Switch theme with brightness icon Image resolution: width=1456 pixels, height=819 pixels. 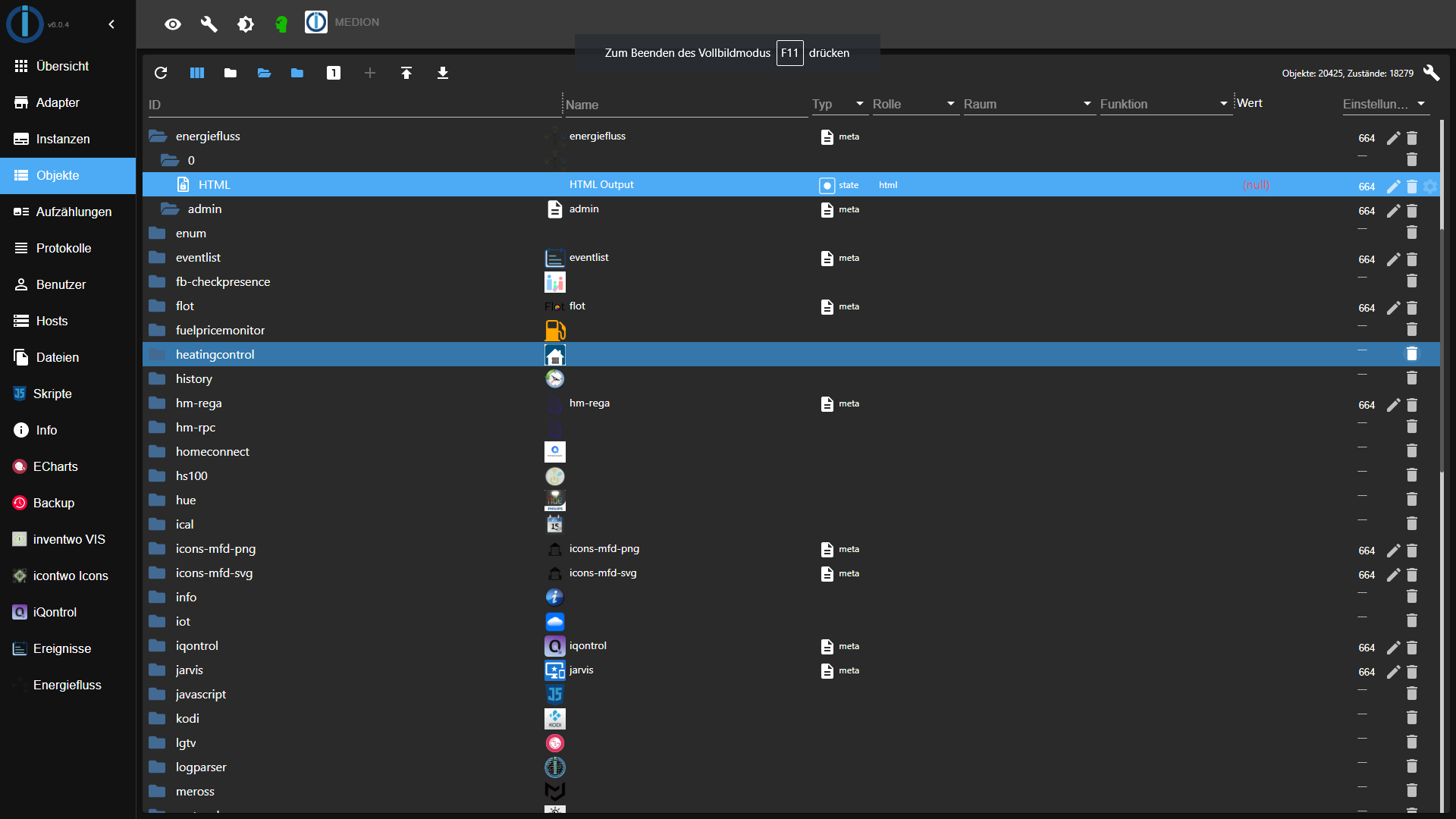[246, 24]
